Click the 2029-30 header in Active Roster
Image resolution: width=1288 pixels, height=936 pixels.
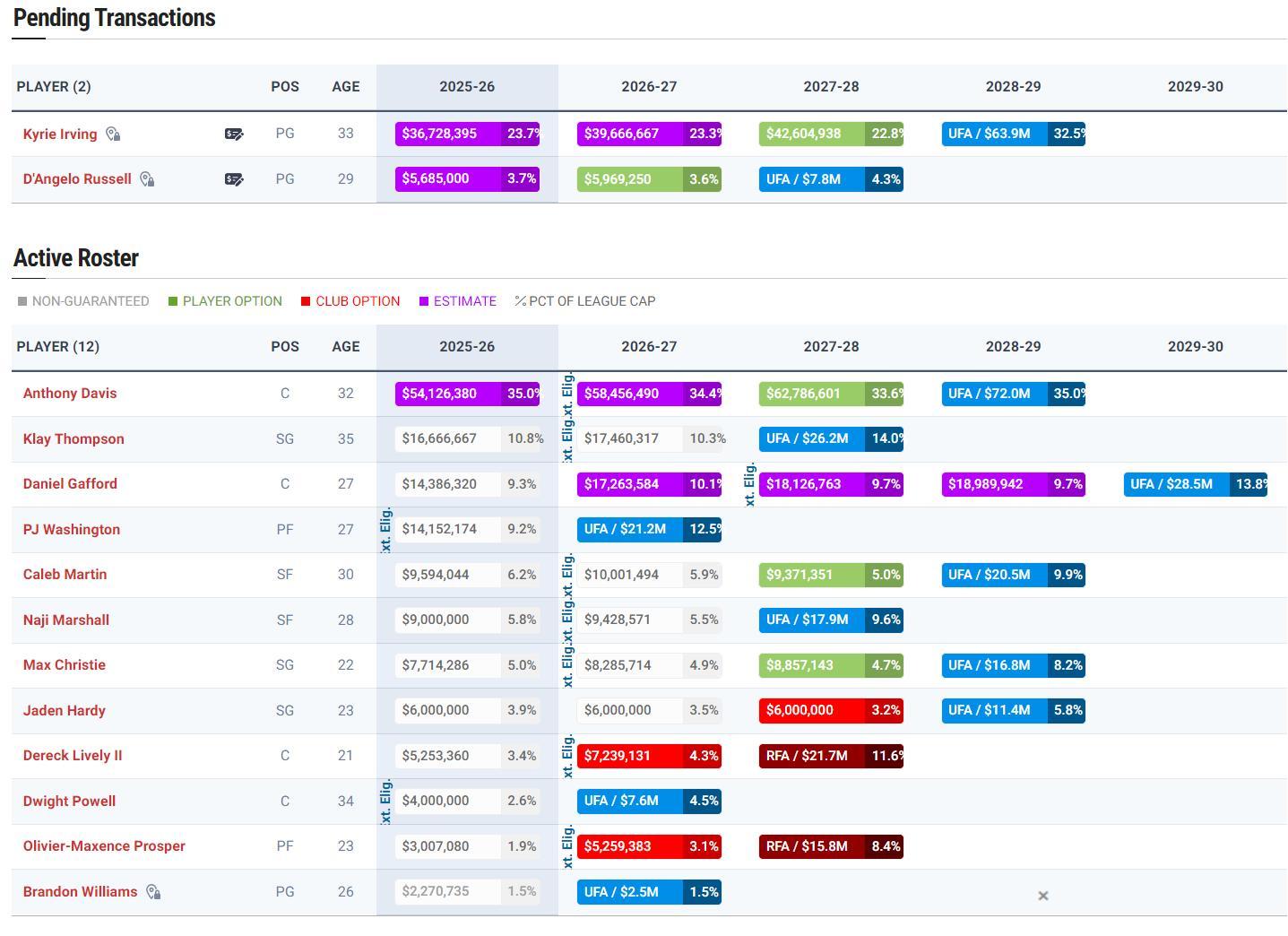[x=1195, y=347]
